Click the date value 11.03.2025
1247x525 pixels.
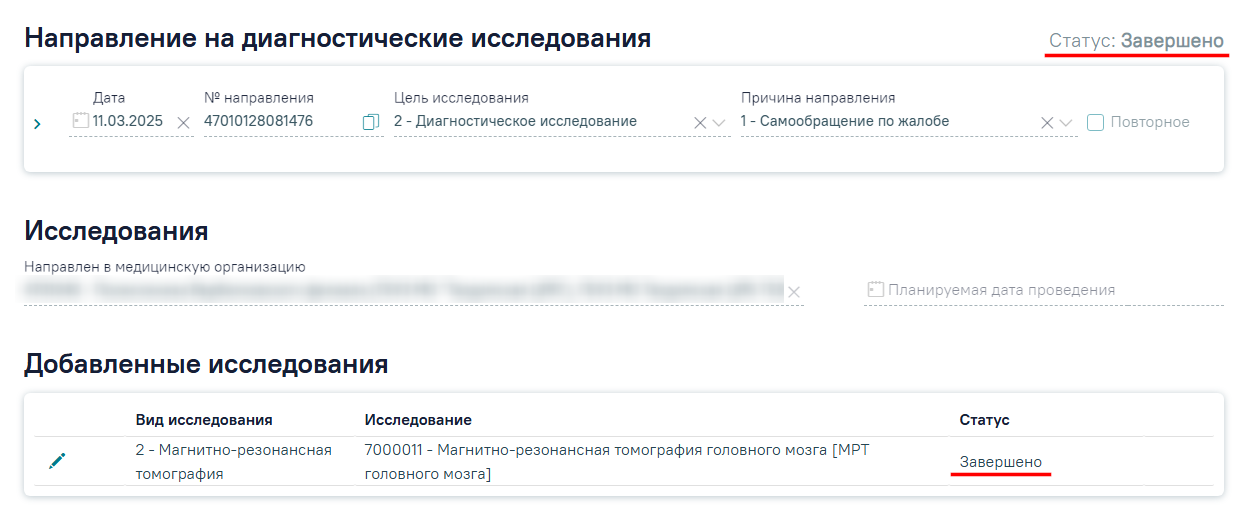pos(128,121)
